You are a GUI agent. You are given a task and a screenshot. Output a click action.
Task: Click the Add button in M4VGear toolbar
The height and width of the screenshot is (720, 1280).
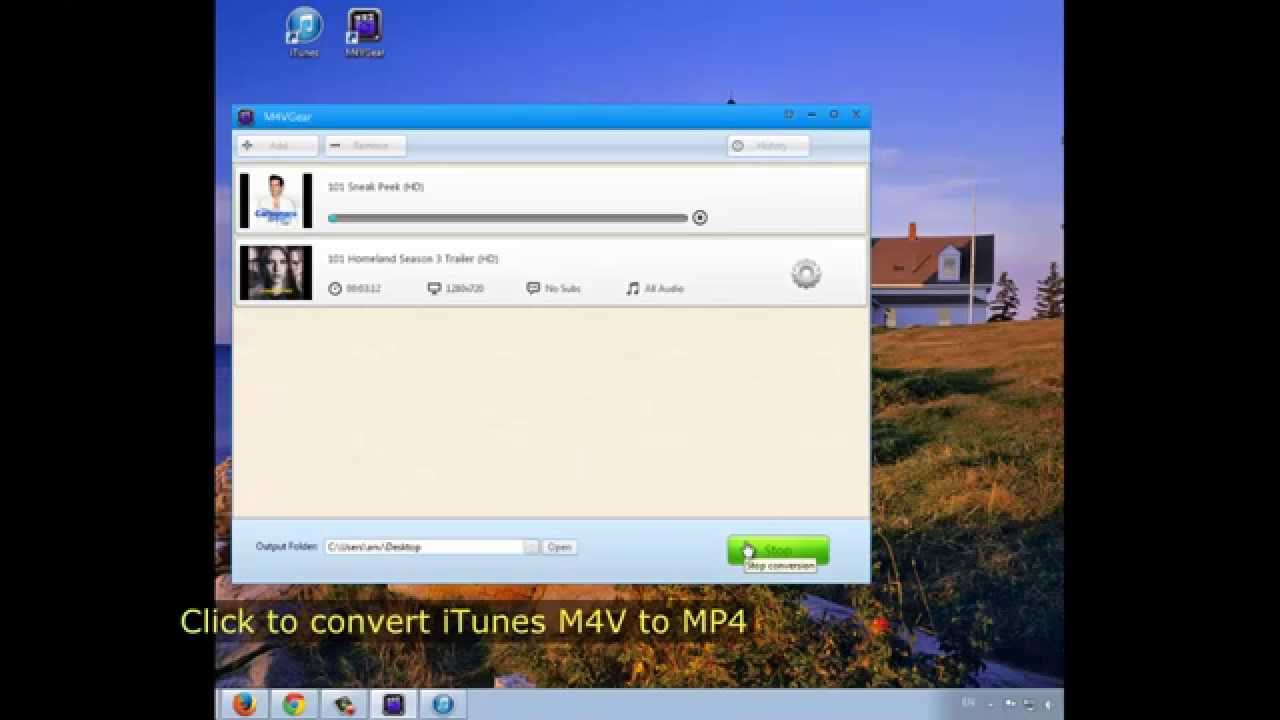tap(278, 146)
